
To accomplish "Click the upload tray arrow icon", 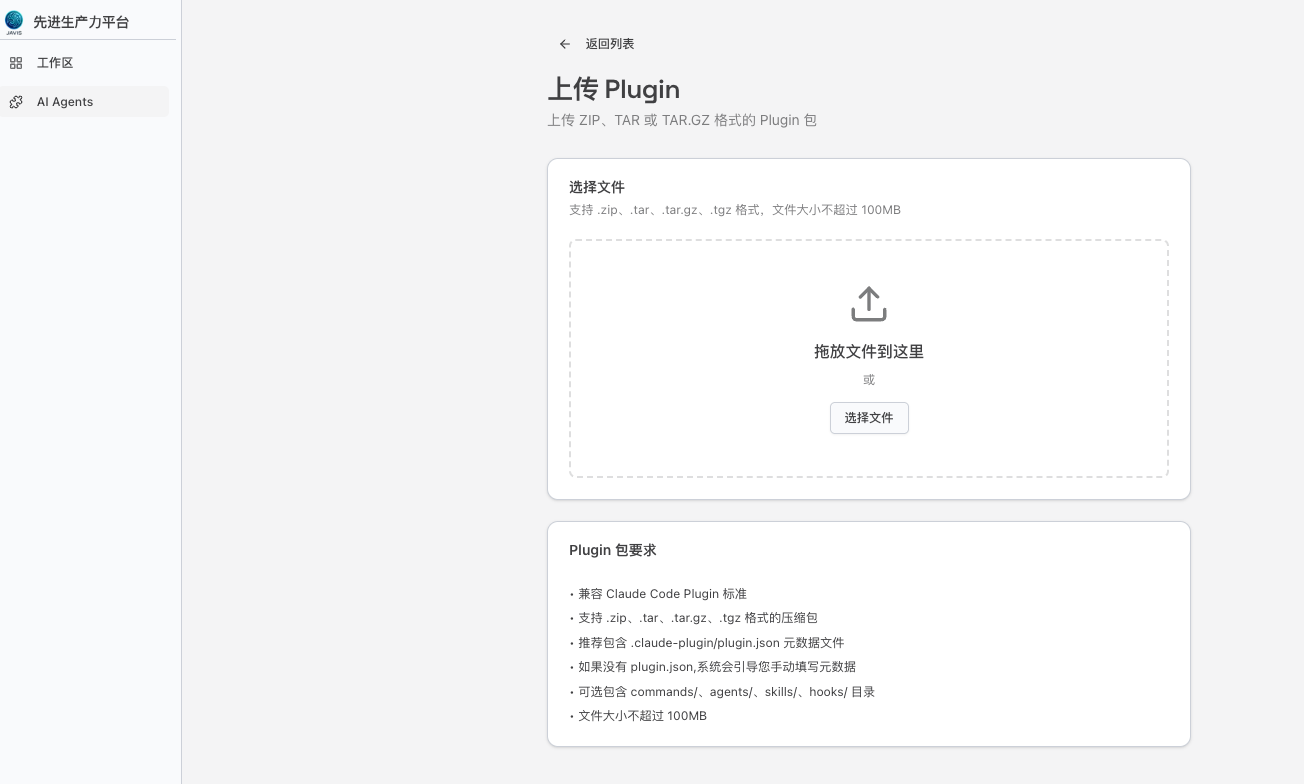I will point(868,304).
